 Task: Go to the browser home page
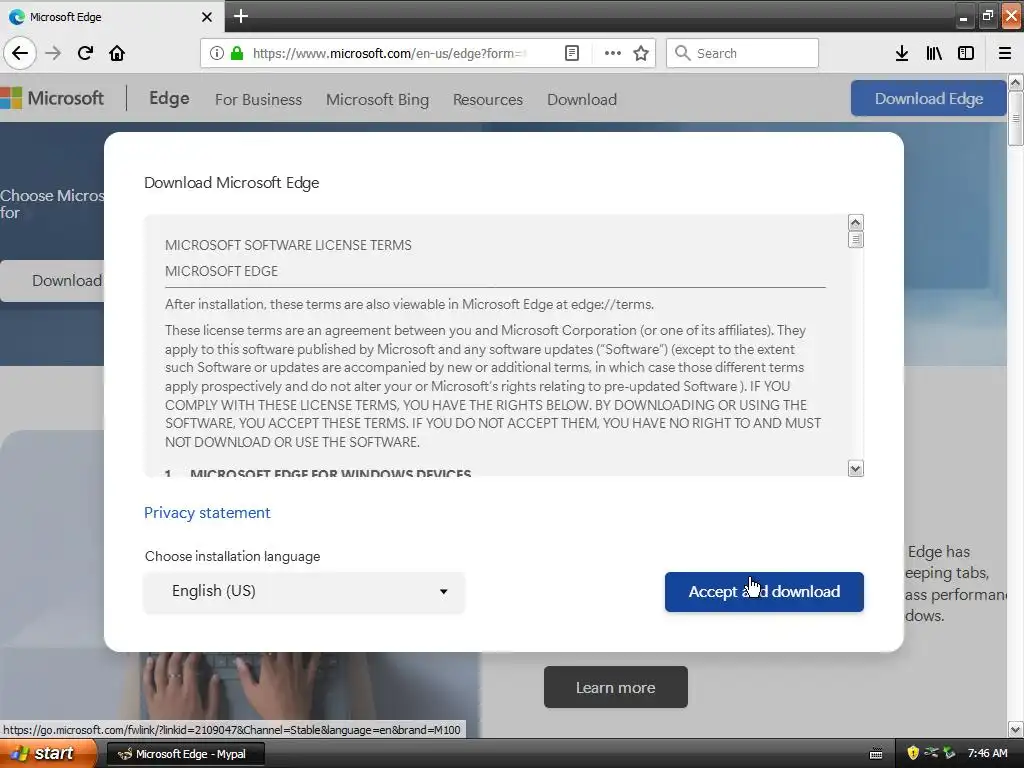(117, 53)
